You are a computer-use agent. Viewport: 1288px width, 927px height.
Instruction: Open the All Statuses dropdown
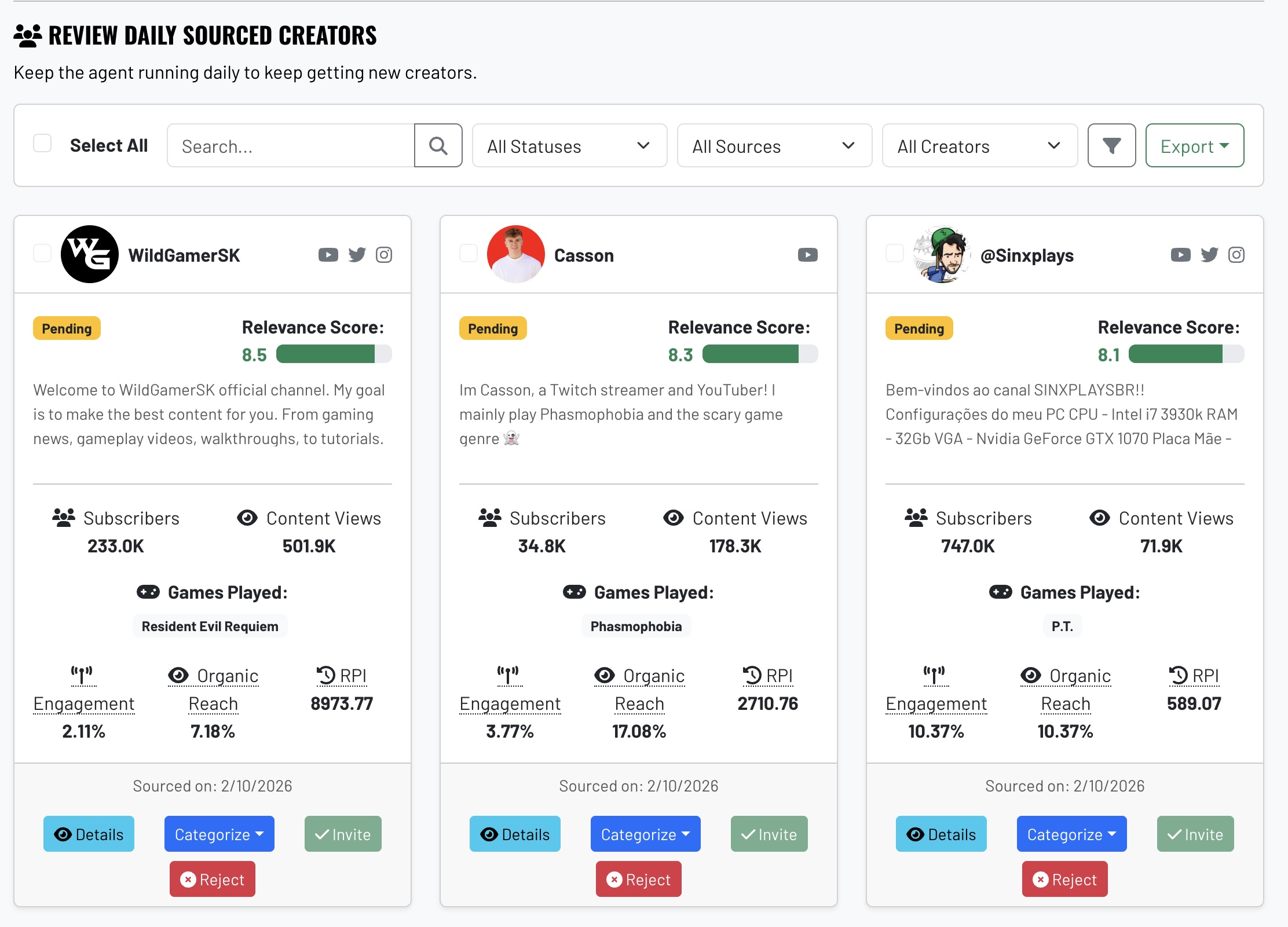coord(569,146)
